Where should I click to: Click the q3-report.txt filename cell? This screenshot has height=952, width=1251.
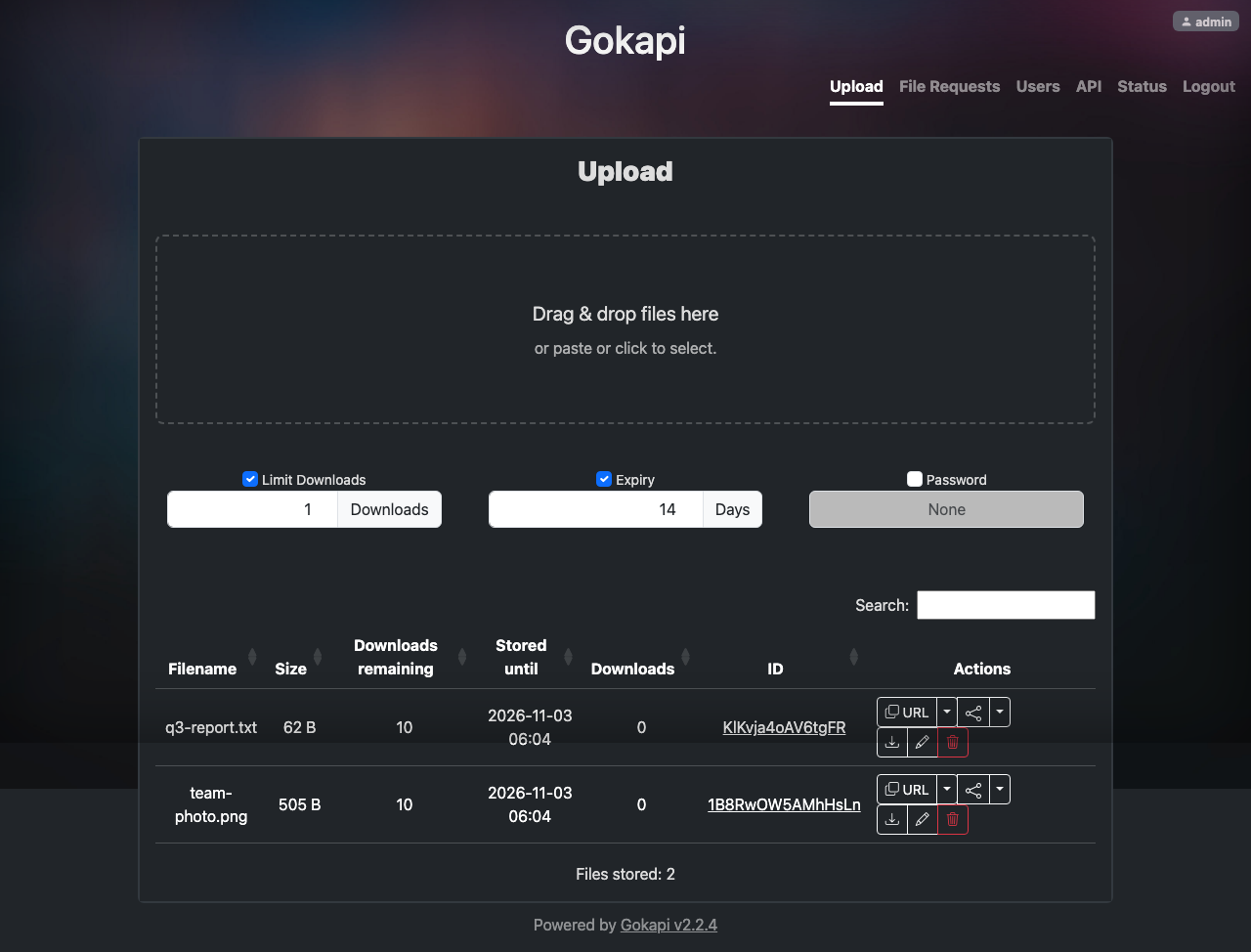211,727
